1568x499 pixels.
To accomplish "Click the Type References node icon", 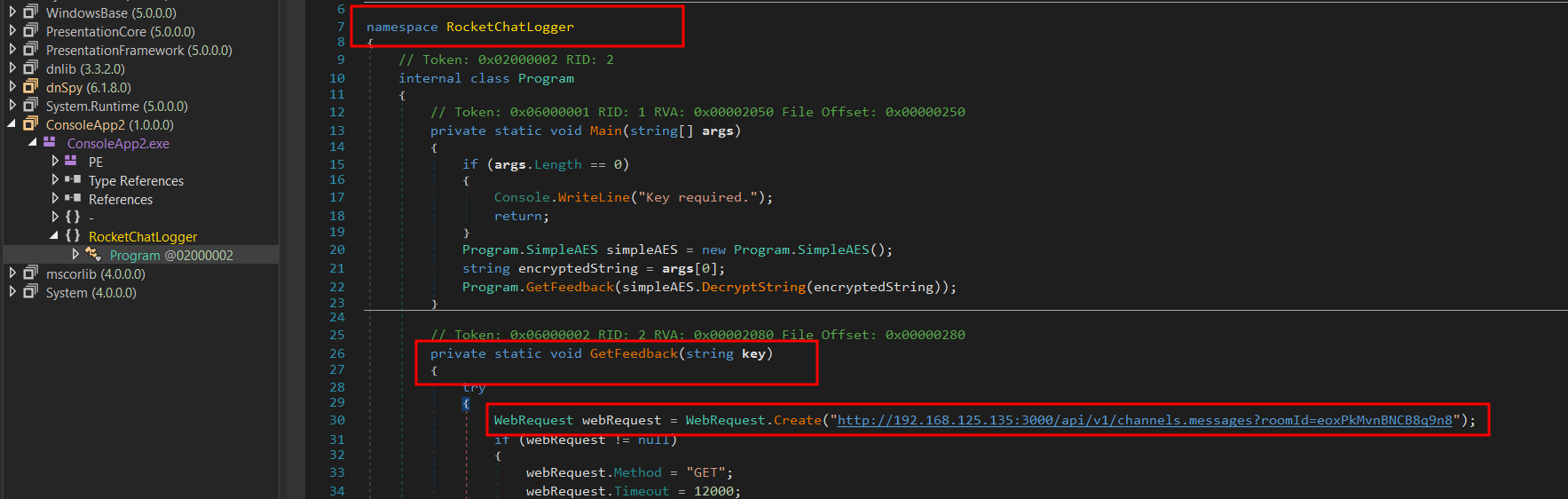I will (73, 179).
